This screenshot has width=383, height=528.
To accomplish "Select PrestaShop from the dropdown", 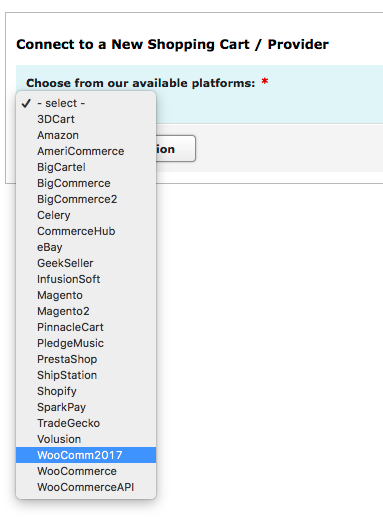I will click(86, 359).
